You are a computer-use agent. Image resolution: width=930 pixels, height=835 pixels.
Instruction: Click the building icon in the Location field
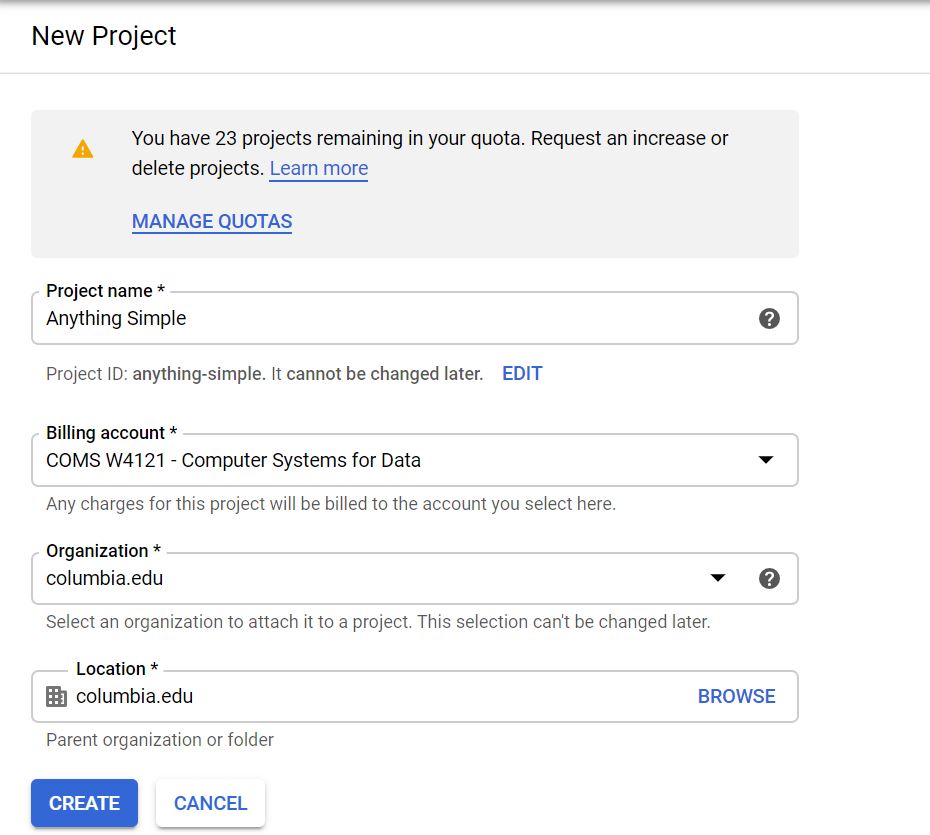[57, 697]
